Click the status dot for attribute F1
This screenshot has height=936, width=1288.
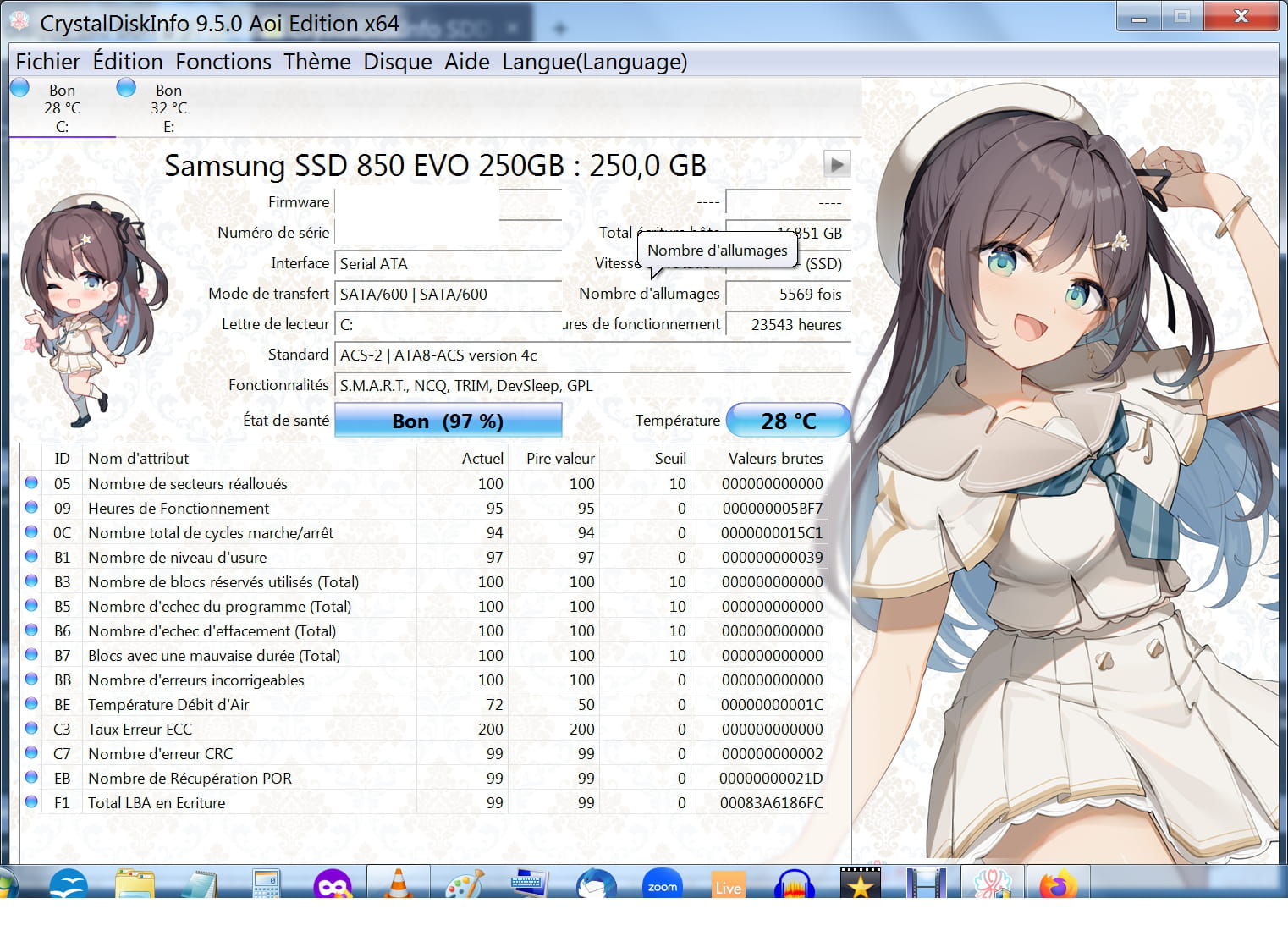tap(31, 802)
